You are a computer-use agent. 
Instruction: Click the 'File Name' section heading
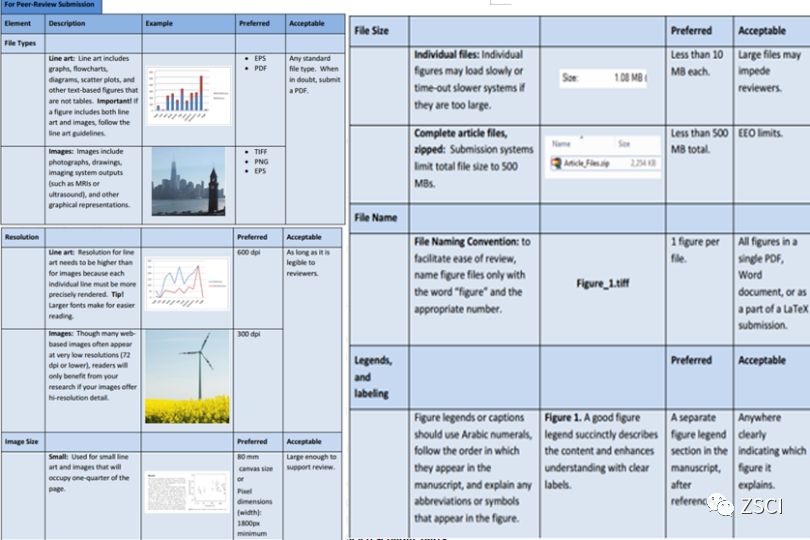pyautogui.click(x=376, y=218)
